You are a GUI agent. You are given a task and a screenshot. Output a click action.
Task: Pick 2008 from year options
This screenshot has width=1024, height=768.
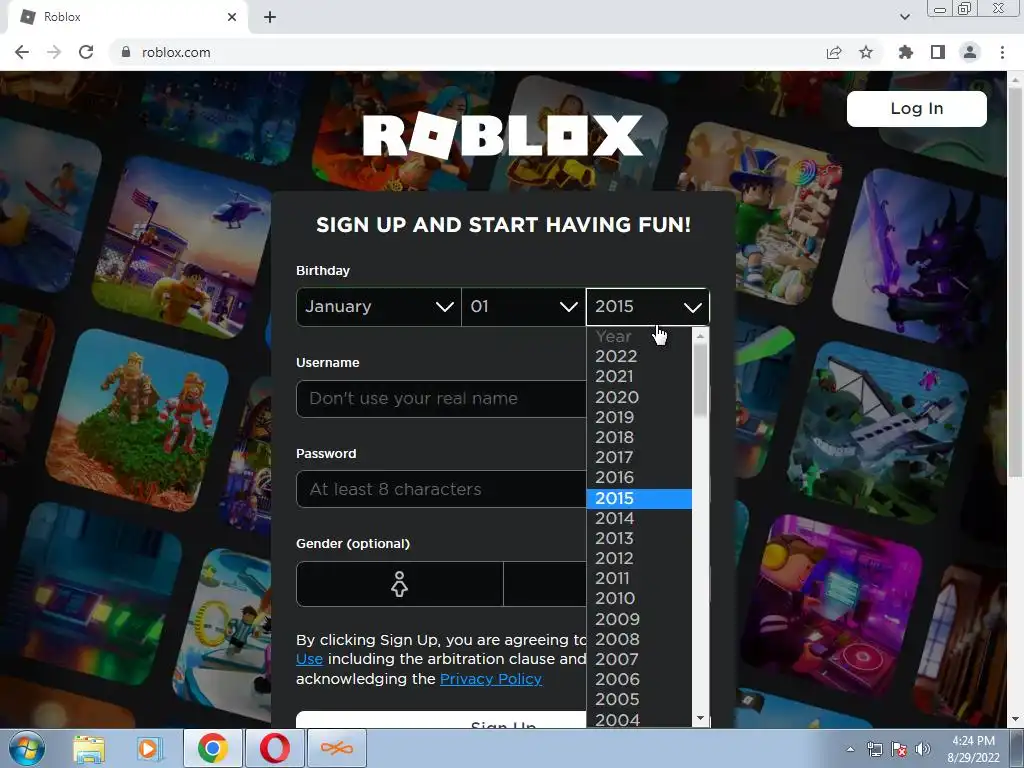point(639,639)
